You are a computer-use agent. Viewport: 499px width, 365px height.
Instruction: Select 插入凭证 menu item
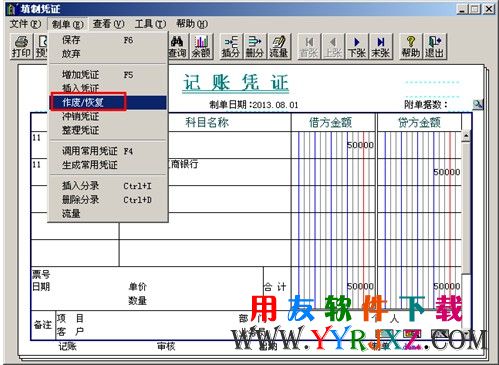108,88
